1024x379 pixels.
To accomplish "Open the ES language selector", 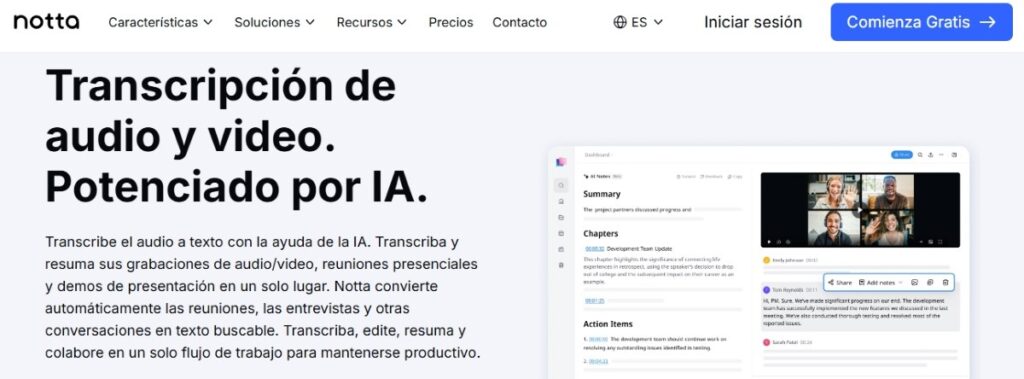I will pyautogui.click(x=638, y=22).
